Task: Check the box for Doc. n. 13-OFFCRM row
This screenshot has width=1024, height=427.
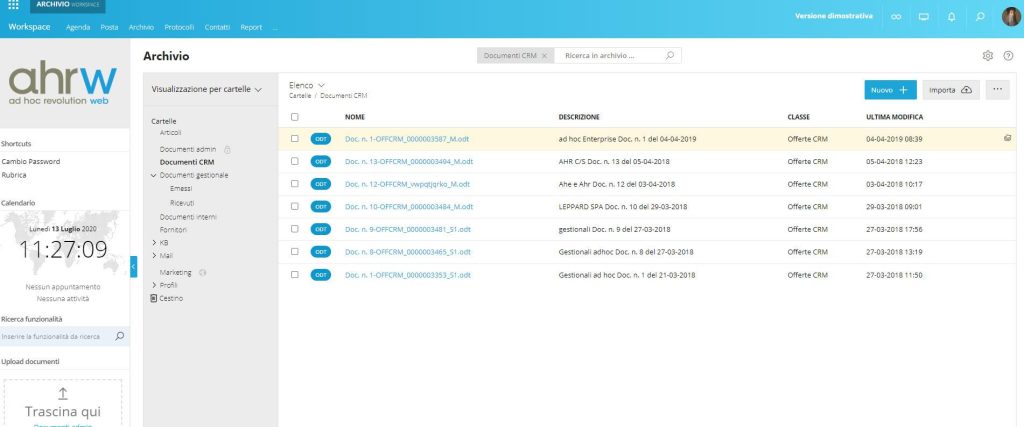Action: click(294, 161)
